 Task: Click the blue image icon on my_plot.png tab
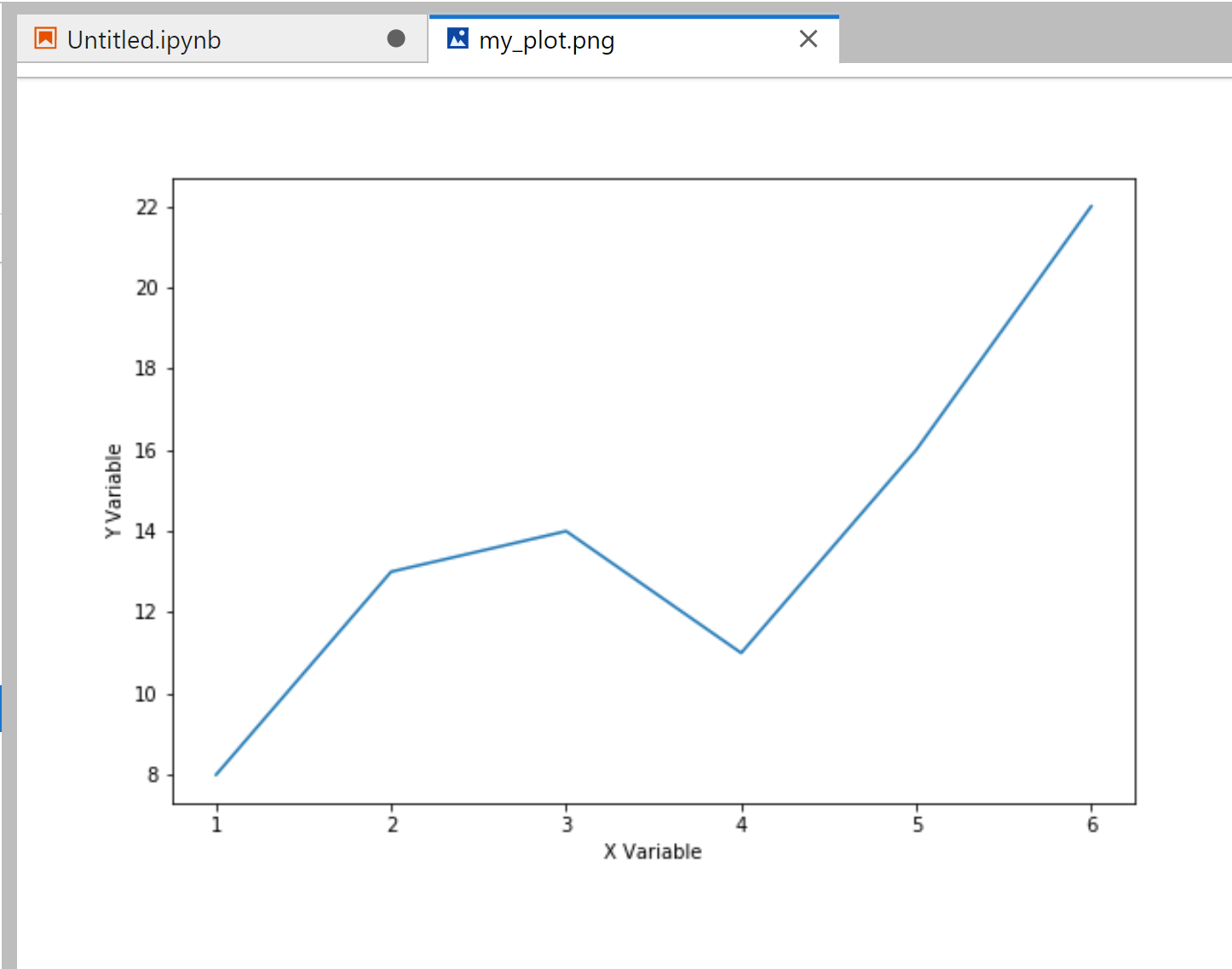click(458, 38)
